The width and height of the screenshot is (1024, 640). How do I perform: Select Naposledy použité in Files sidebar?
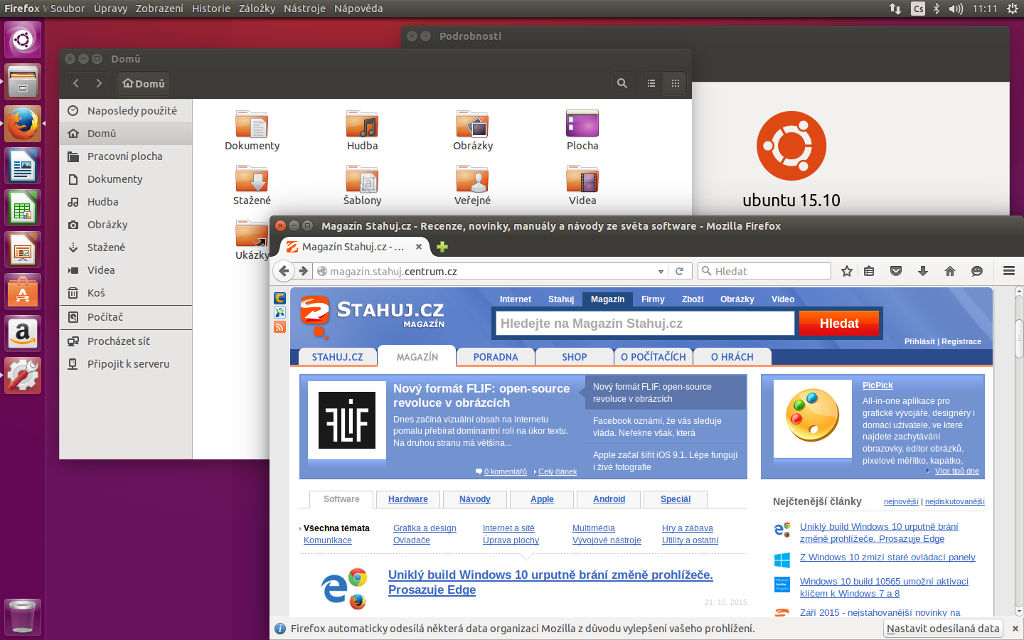pos(125,111)
